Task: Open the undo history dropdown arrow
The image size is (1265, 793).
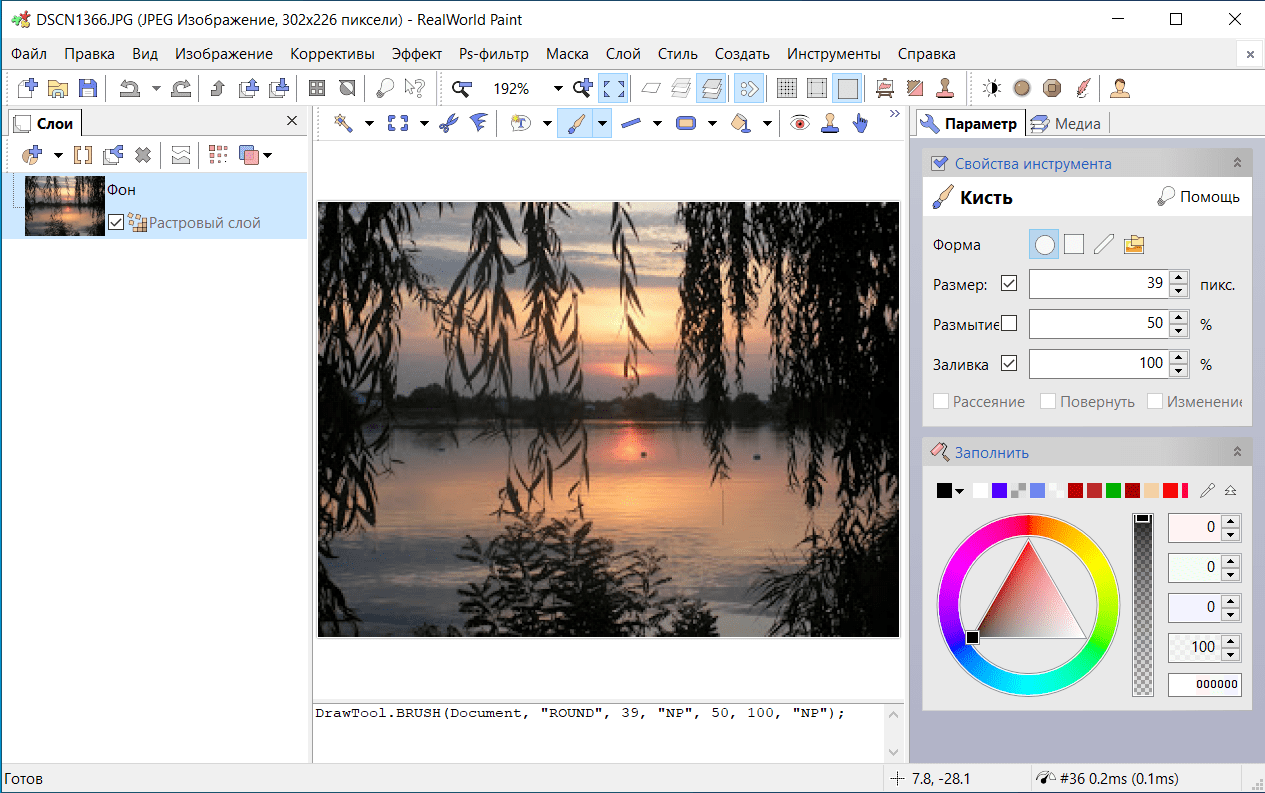Action: pyautogui.click(x=156, y=88)
